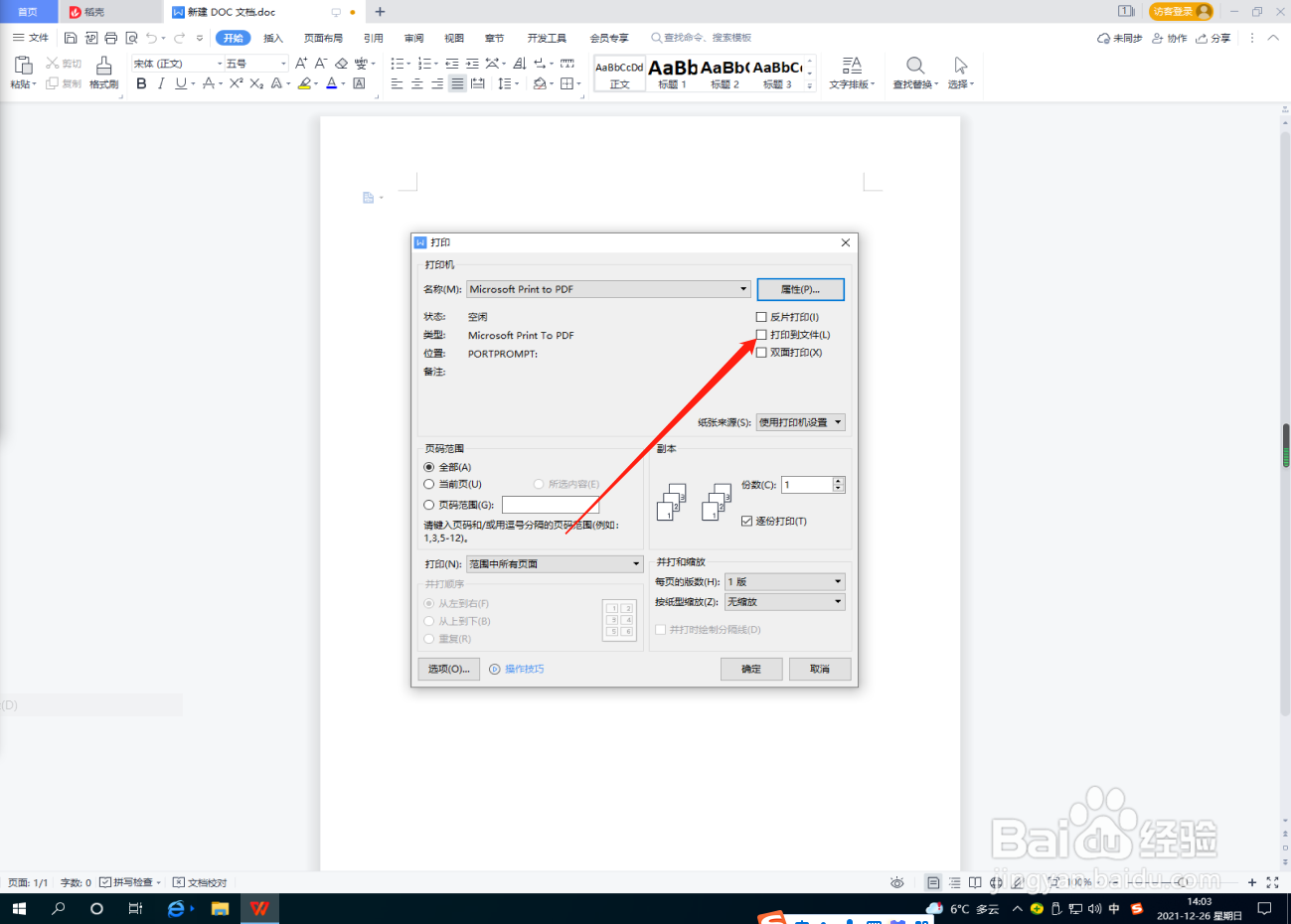Screen dimensions: 1291x924
Task: Enable the Print to File (打印到文件) checkbox
Action: click(761, 335)
